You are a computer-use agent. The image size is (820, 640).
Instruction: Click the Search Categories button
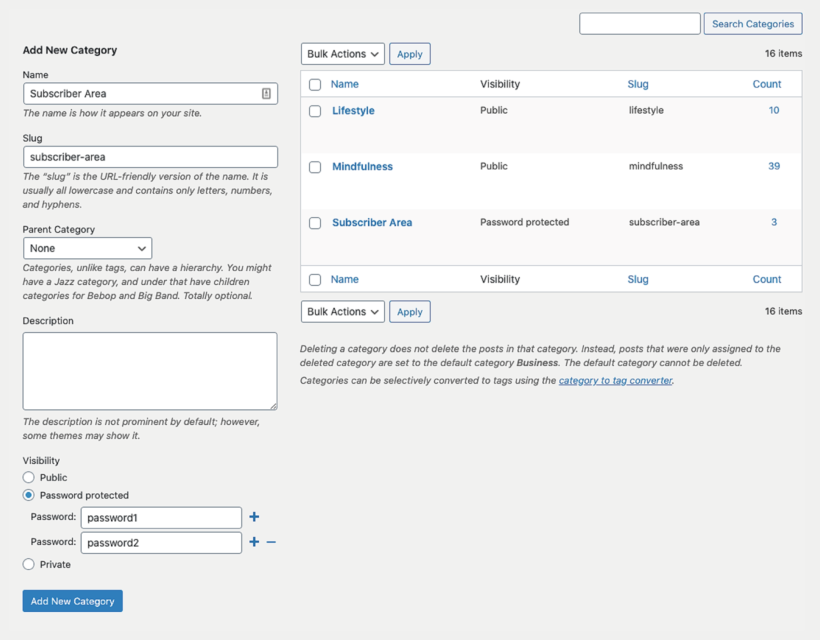pos(752,23)
